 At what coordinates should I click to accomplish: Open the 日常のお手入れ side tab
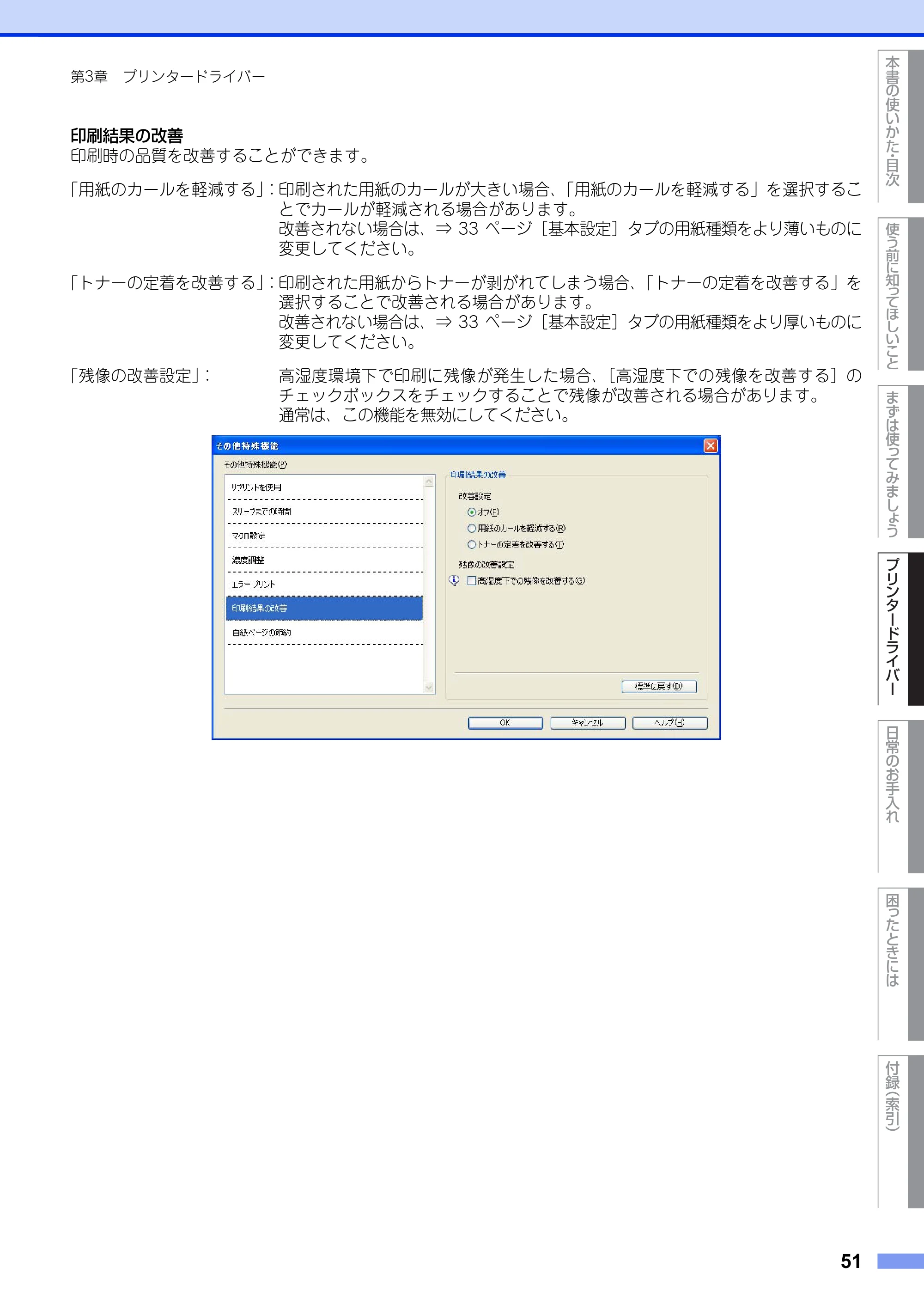coord(900,797)
